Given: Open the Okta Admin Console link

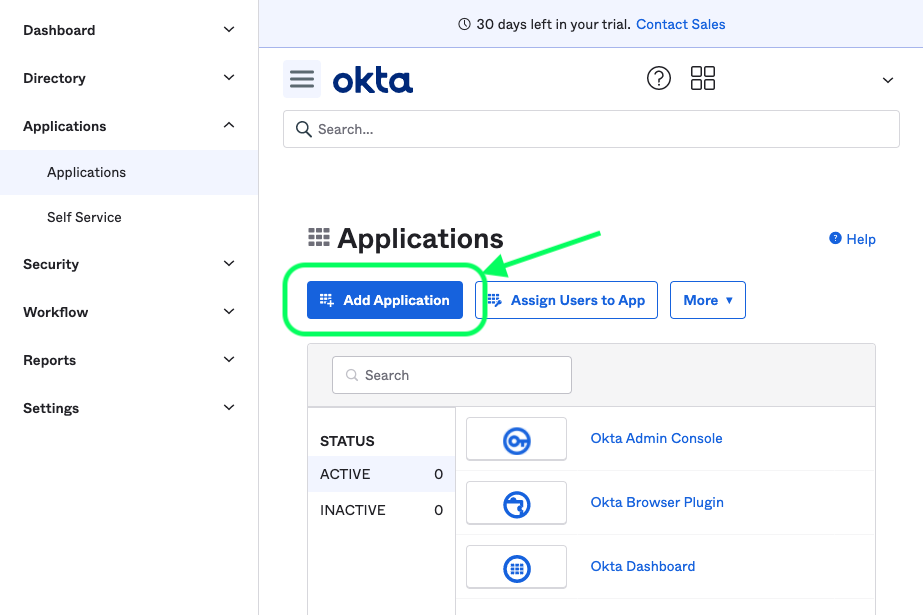Looking at the screenshot, I should [x=656, y=438].
